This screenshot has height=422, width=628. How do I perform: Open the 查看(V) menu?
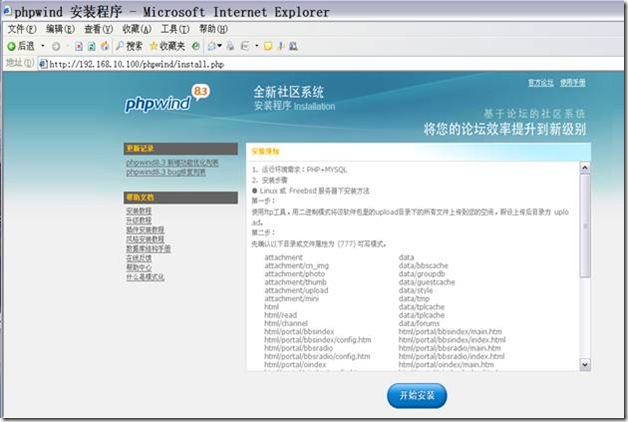click(99, 29)
